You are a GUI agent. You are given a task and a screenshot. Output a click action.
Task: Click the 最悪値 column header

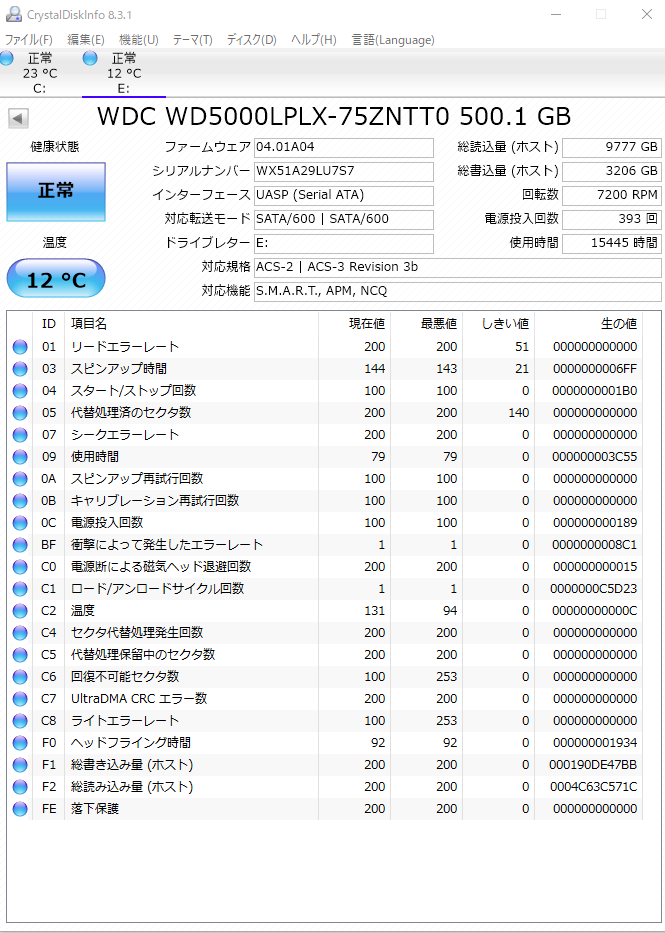[426, 324]
